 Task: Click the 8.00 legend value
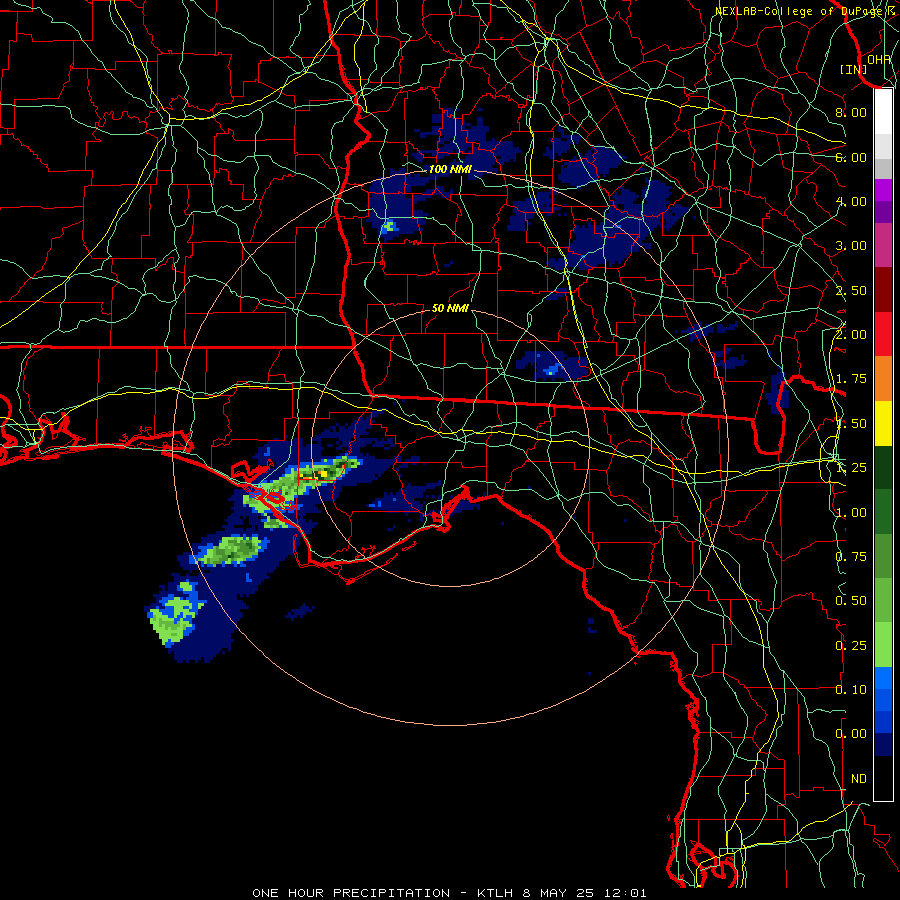click(851, 112)
